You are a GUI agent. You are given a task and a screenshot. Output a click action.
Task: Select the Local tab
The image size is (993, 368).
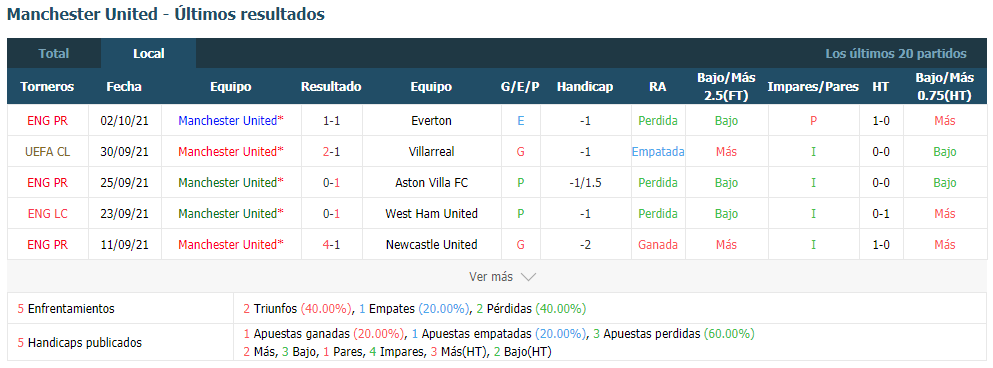(149, 54)
